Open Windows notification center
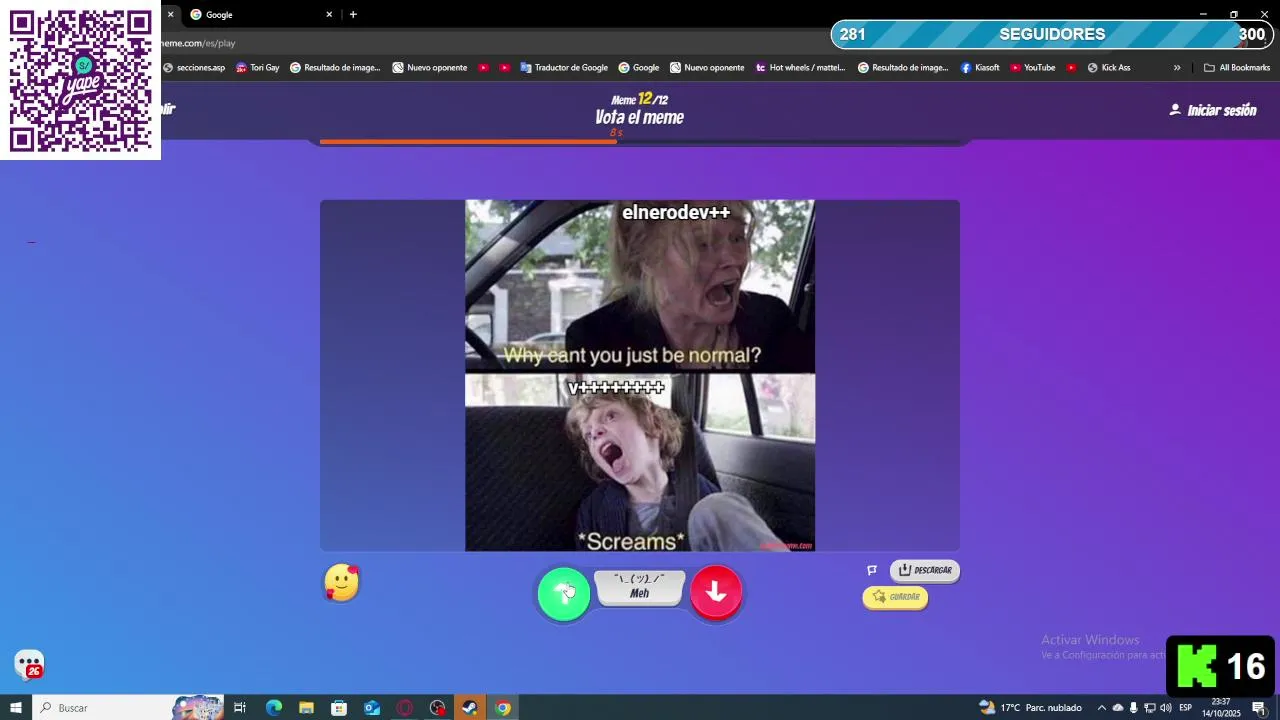The image size is (1280, 720). click(1259, 708)
